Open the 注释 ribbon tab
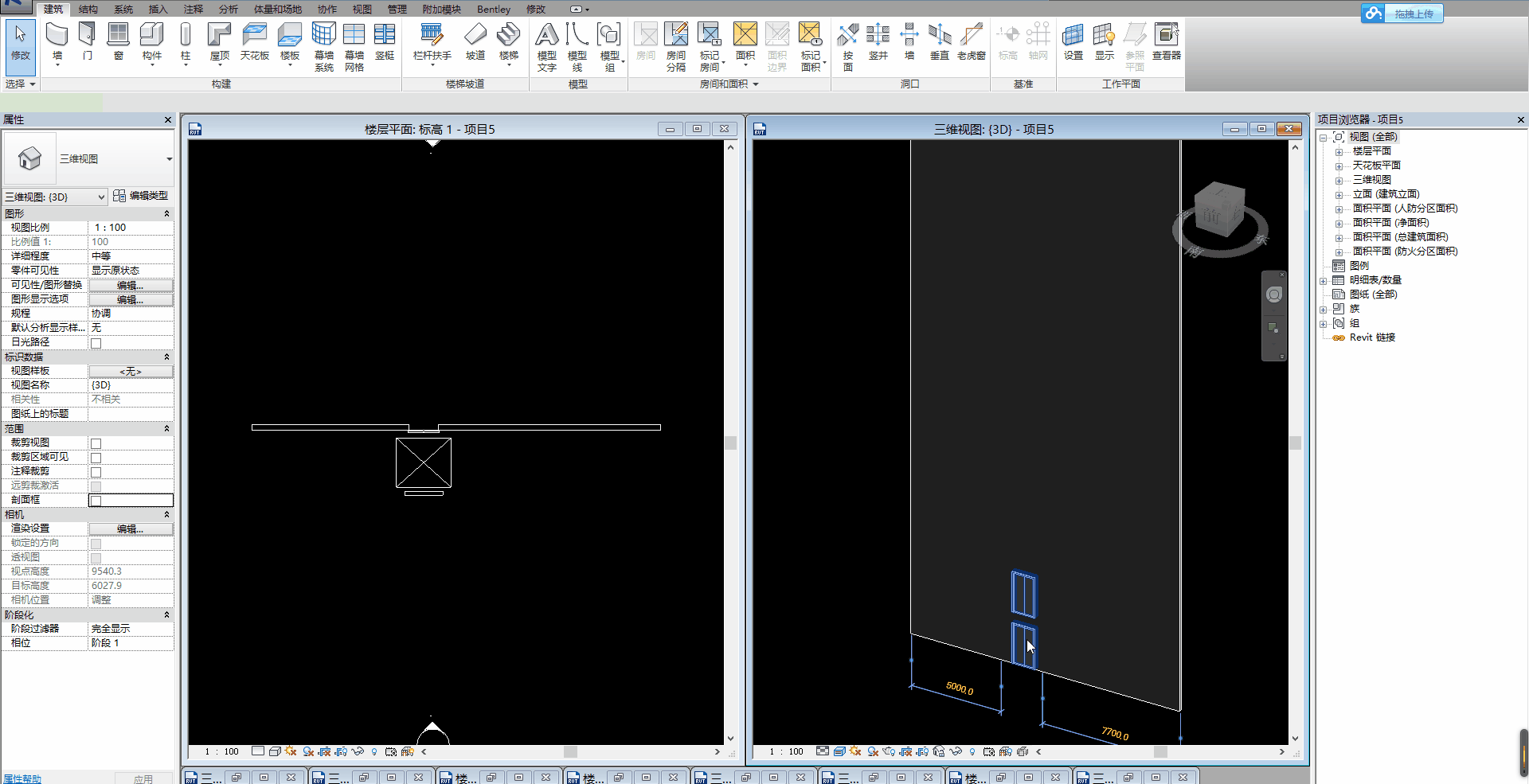The height and width of the screenshot is (784, 1529). click(x=194, y=10)
